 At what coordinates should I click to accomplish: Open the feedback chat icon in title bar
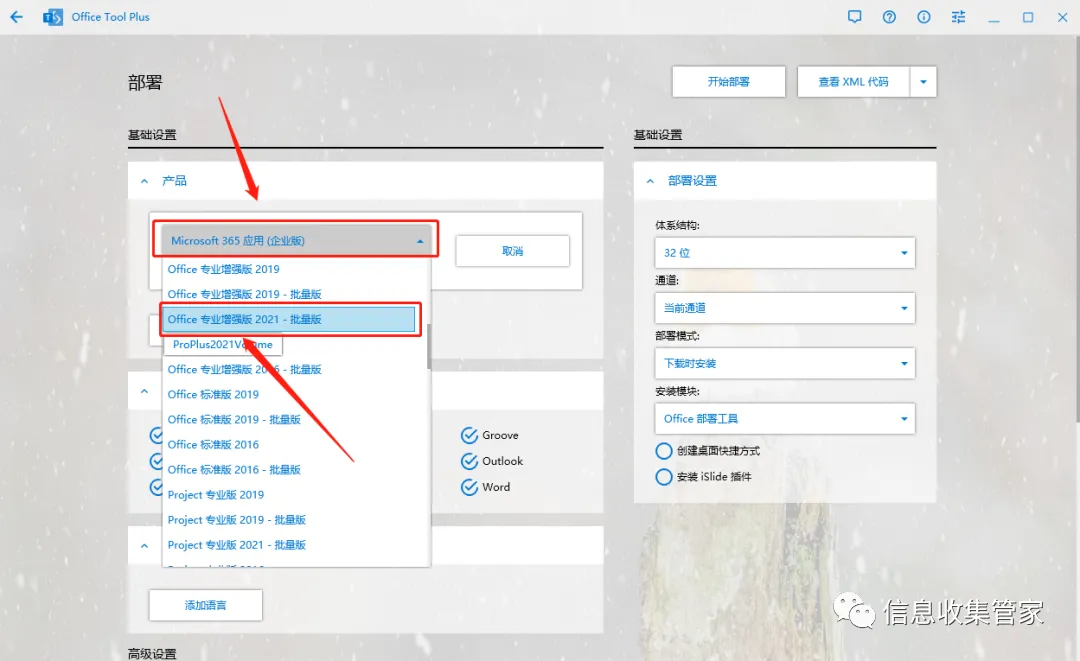click(x=855, y=17)
